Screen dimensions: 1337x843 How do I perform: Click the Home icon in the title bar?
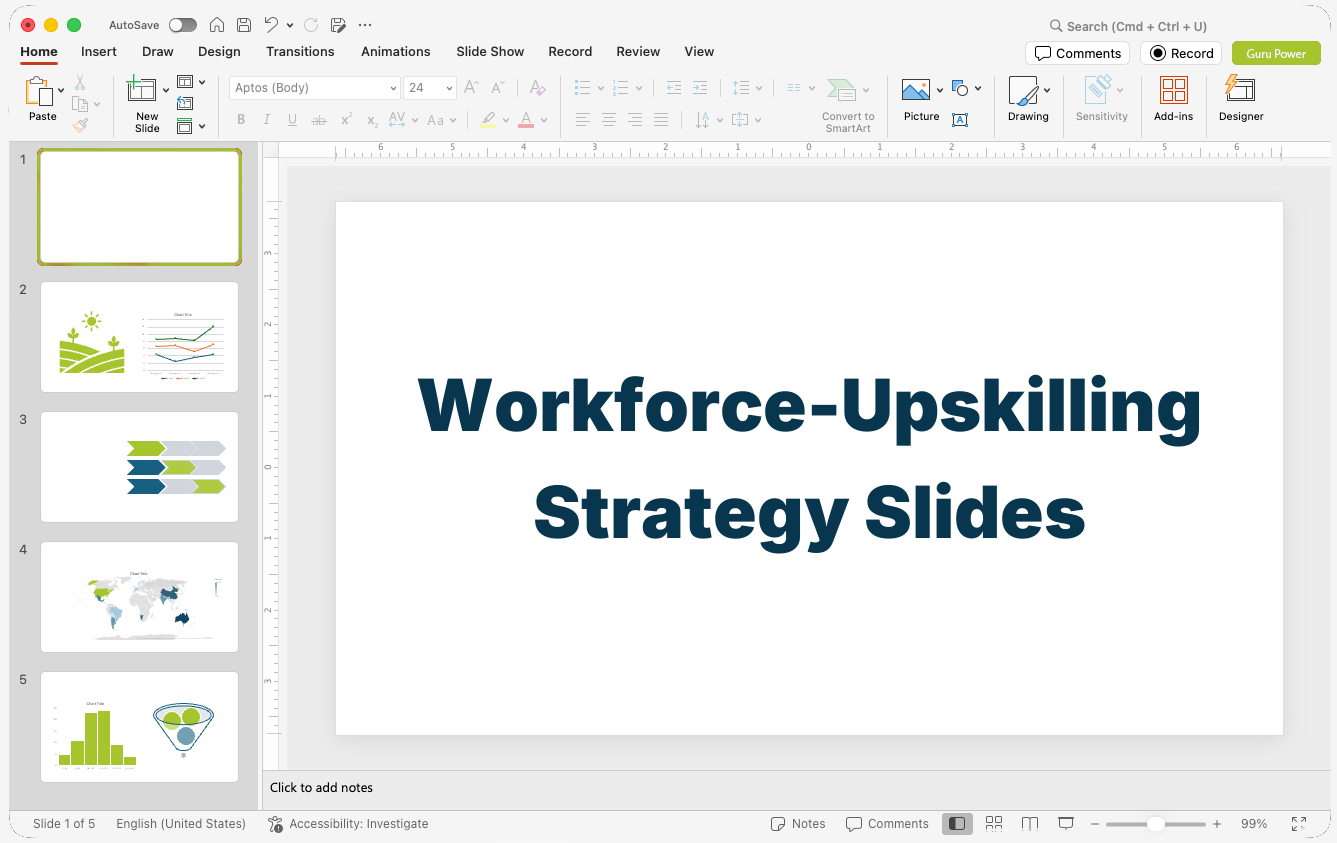tap(217, 25)
